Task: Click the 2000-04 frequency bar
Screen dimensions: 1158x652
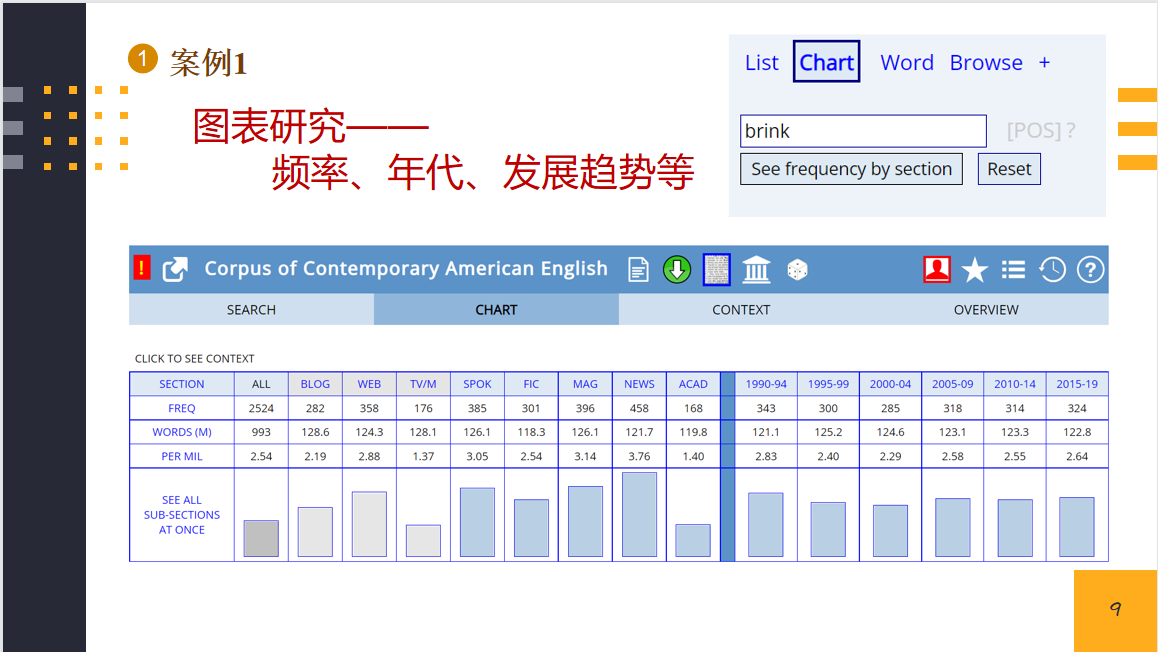Action: point(890,531)
